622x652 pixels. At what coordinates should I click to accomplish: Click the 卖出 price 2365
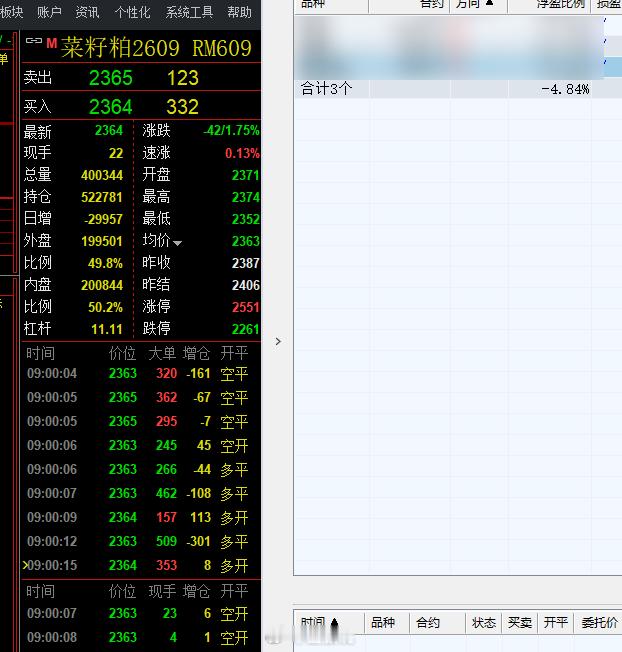tap(111, 78)
